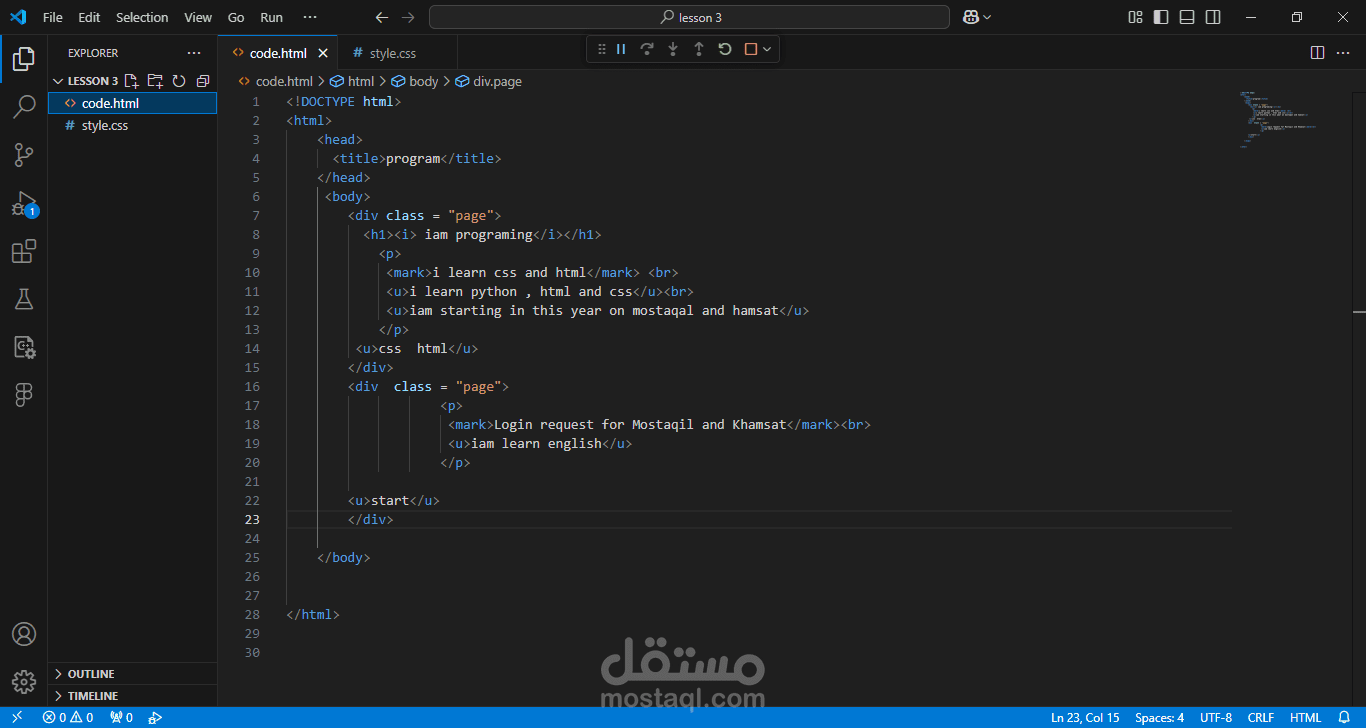
Task: Open the Copilot chat dropdown arrow
Action: [x=988, y=17]
